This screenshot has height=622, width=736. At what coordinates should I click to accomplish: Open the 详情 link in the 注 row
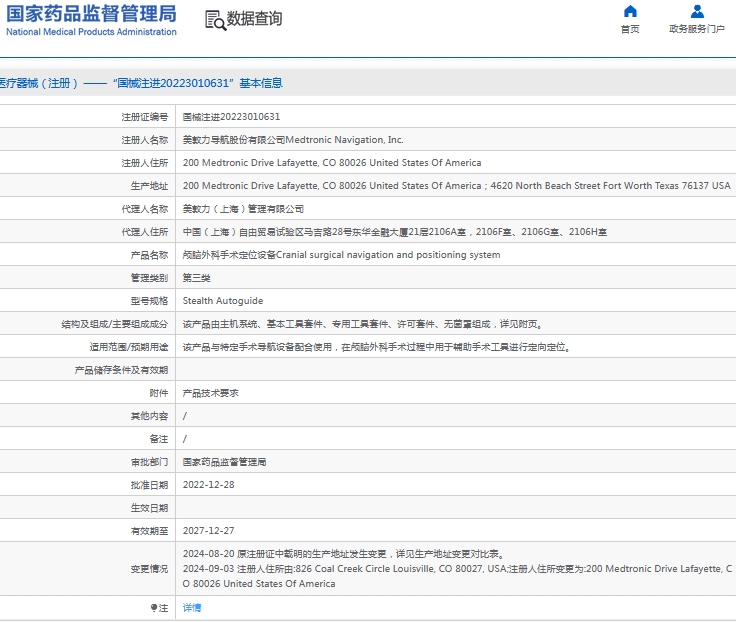tap(192, 607)
